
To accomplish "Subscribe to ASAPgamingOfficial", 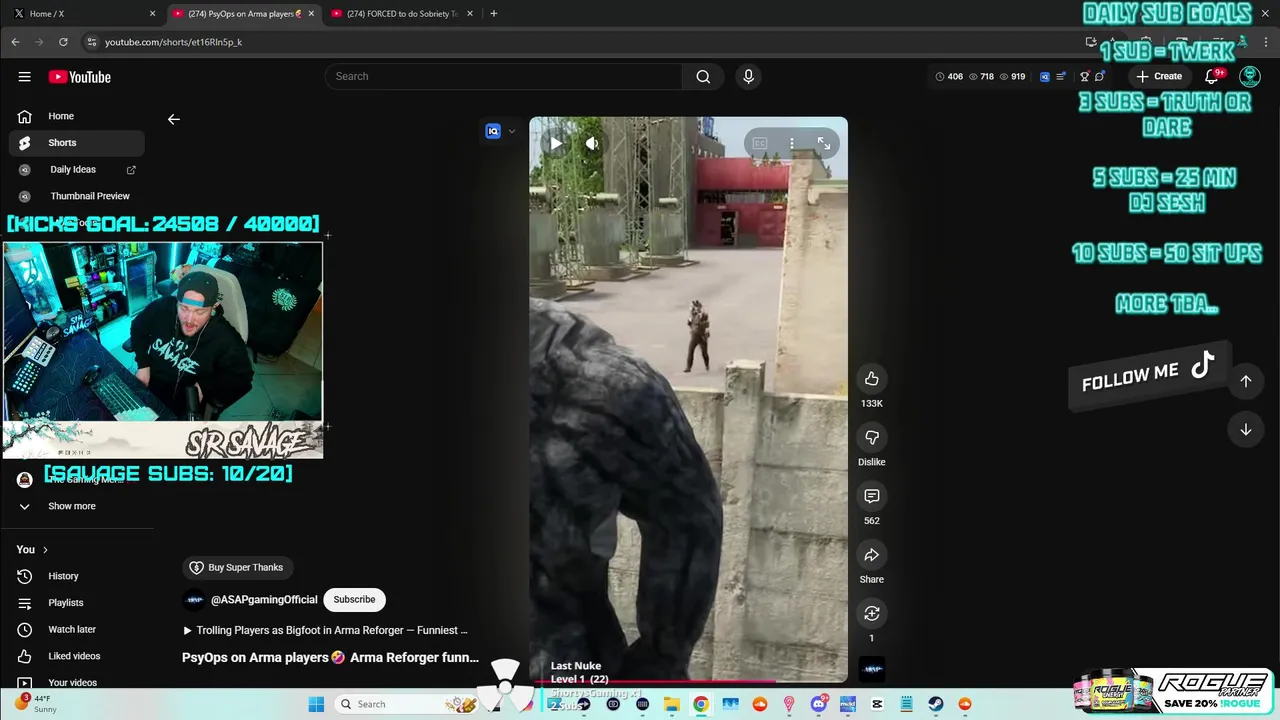I will click(354, 600).
